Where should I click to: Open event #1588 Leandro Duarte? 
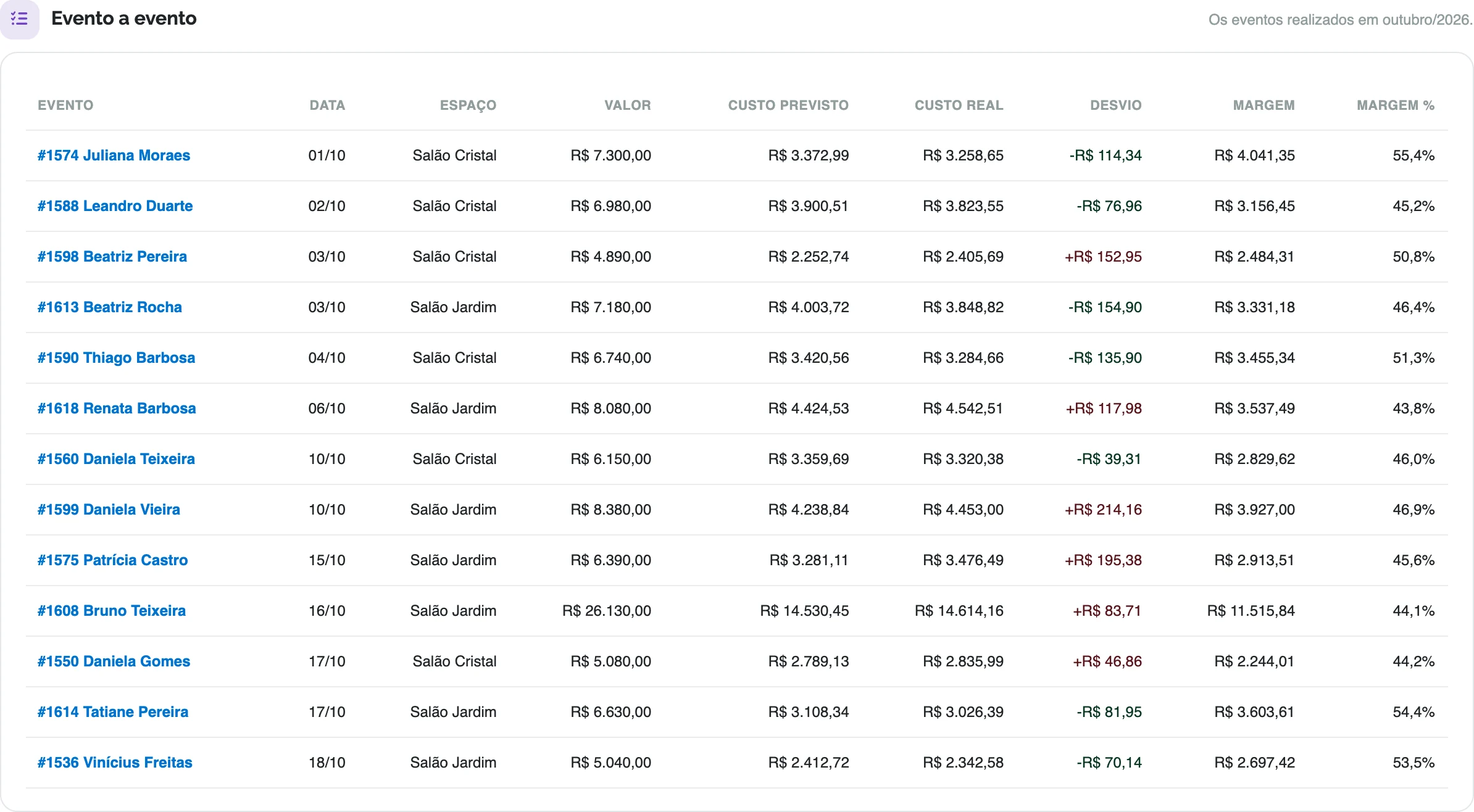click(x=115, y=206)
